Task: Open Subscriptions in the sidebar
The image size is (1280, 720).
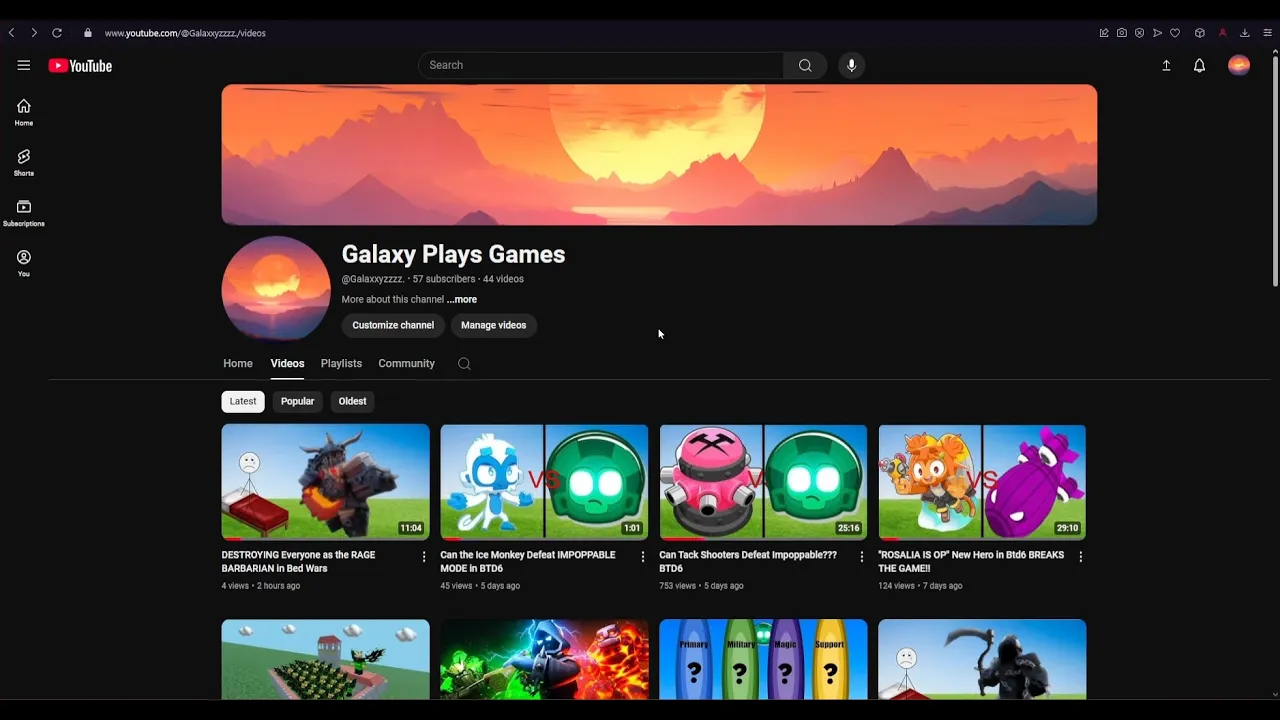Action: tap(23, 213)
